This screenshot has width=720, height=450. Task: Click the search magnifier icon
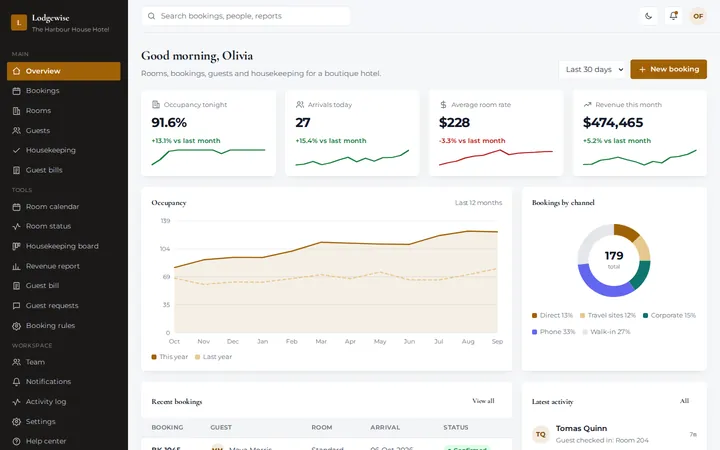pyautogui.click(x=151, y=16)
